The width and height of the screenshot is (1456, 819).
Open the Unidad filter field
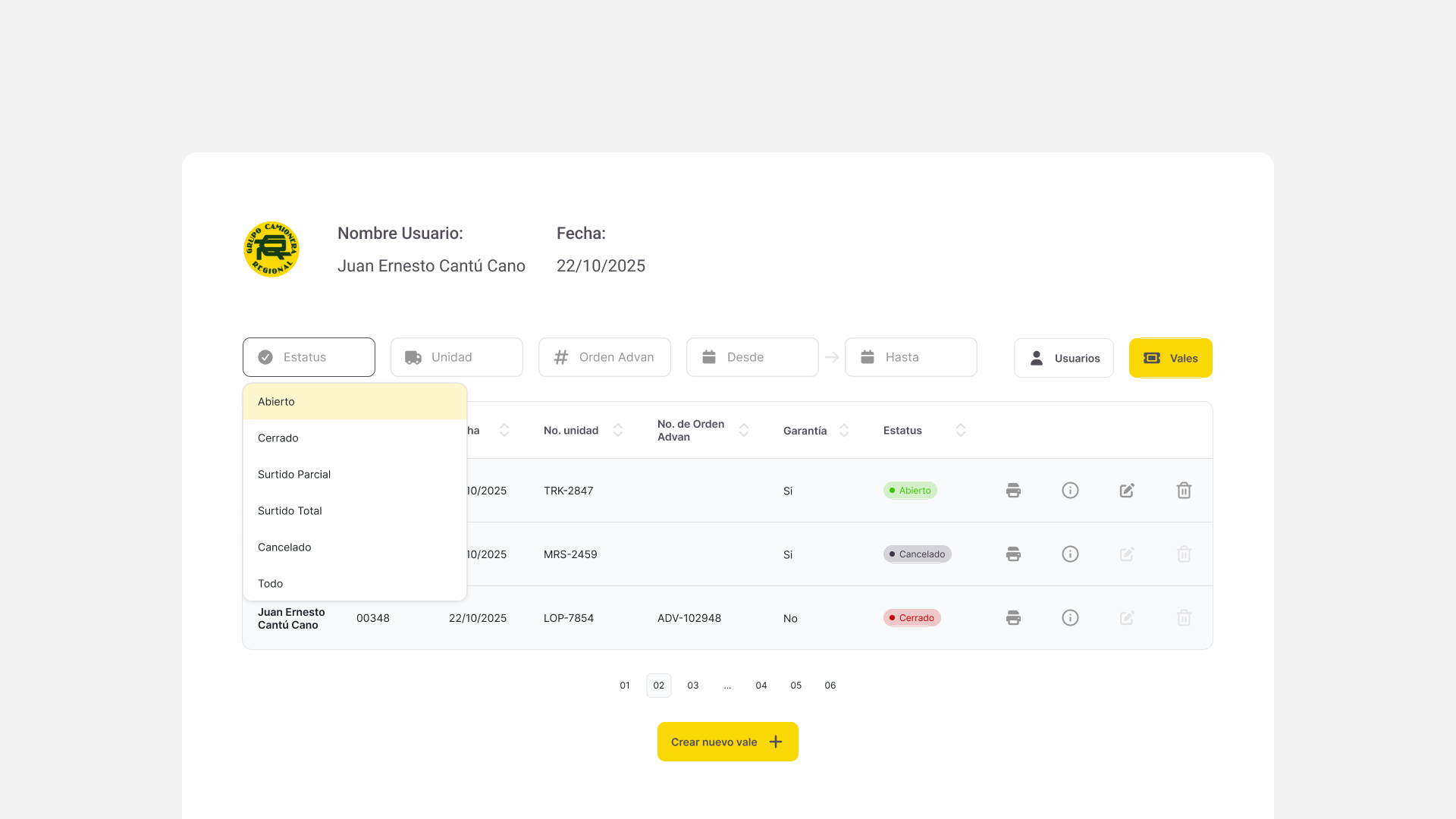(x=457, y=357)
